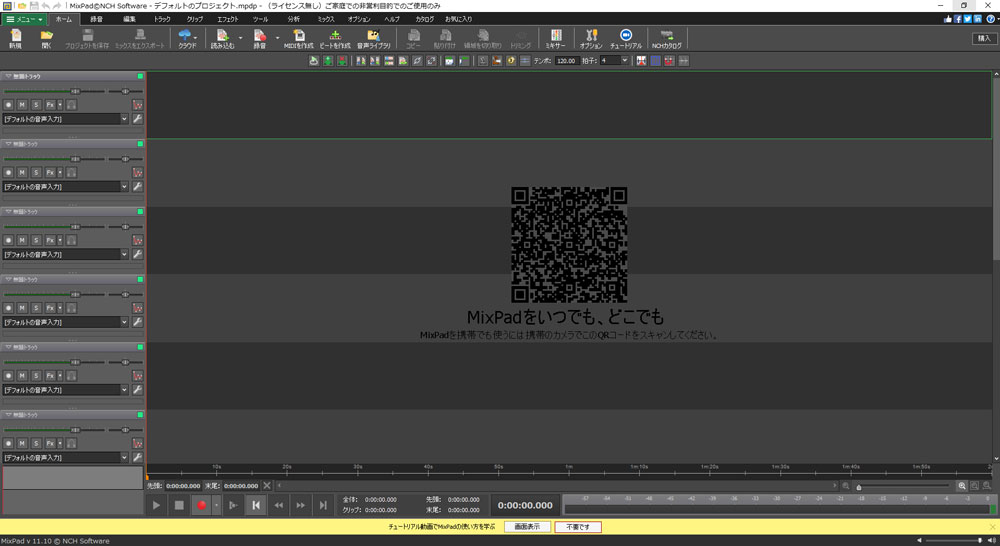Click the wrench icon on the second track

tap(137, 186)
